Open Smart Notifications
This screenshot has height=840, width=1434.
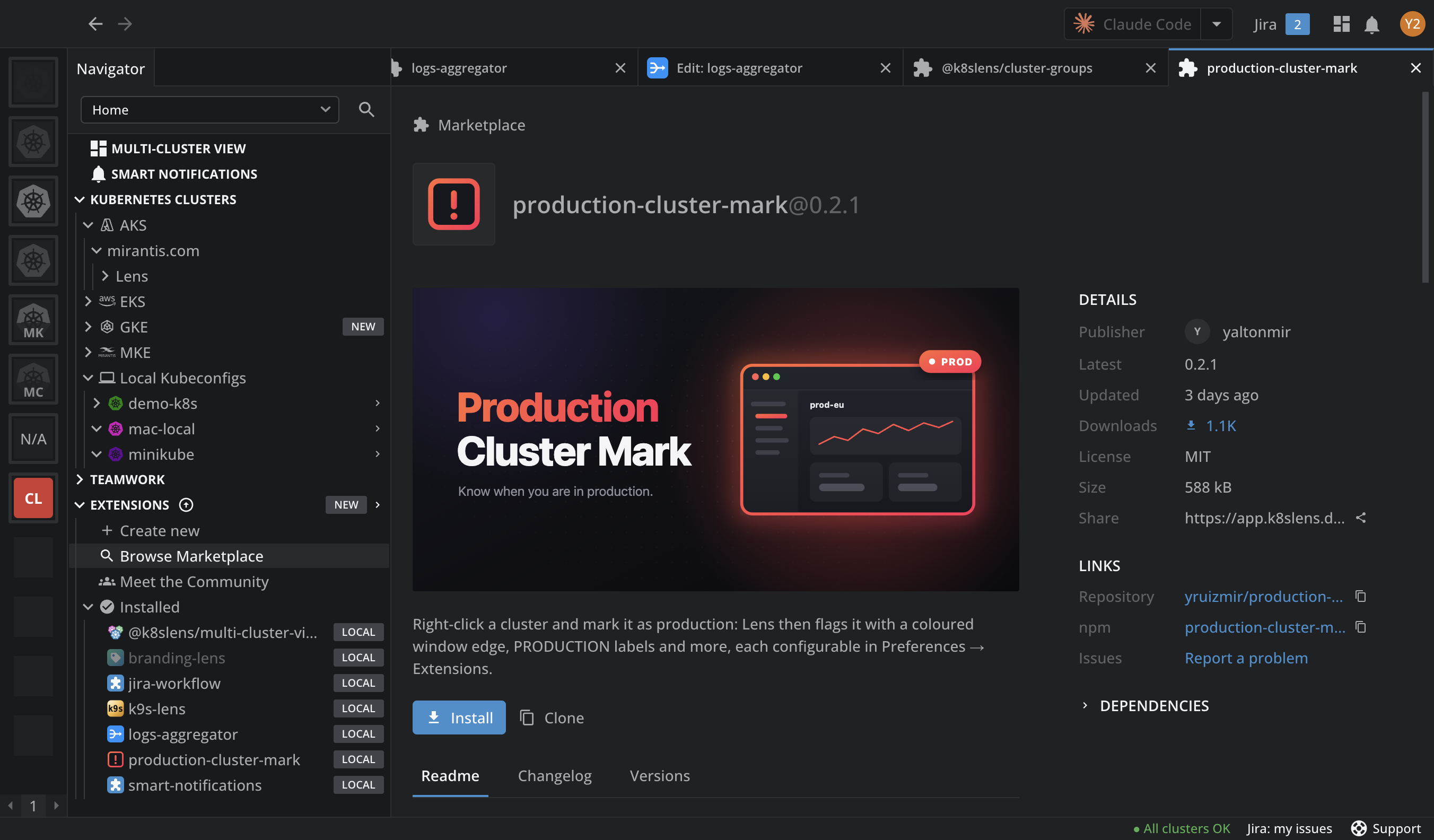(x=174, y=174)
